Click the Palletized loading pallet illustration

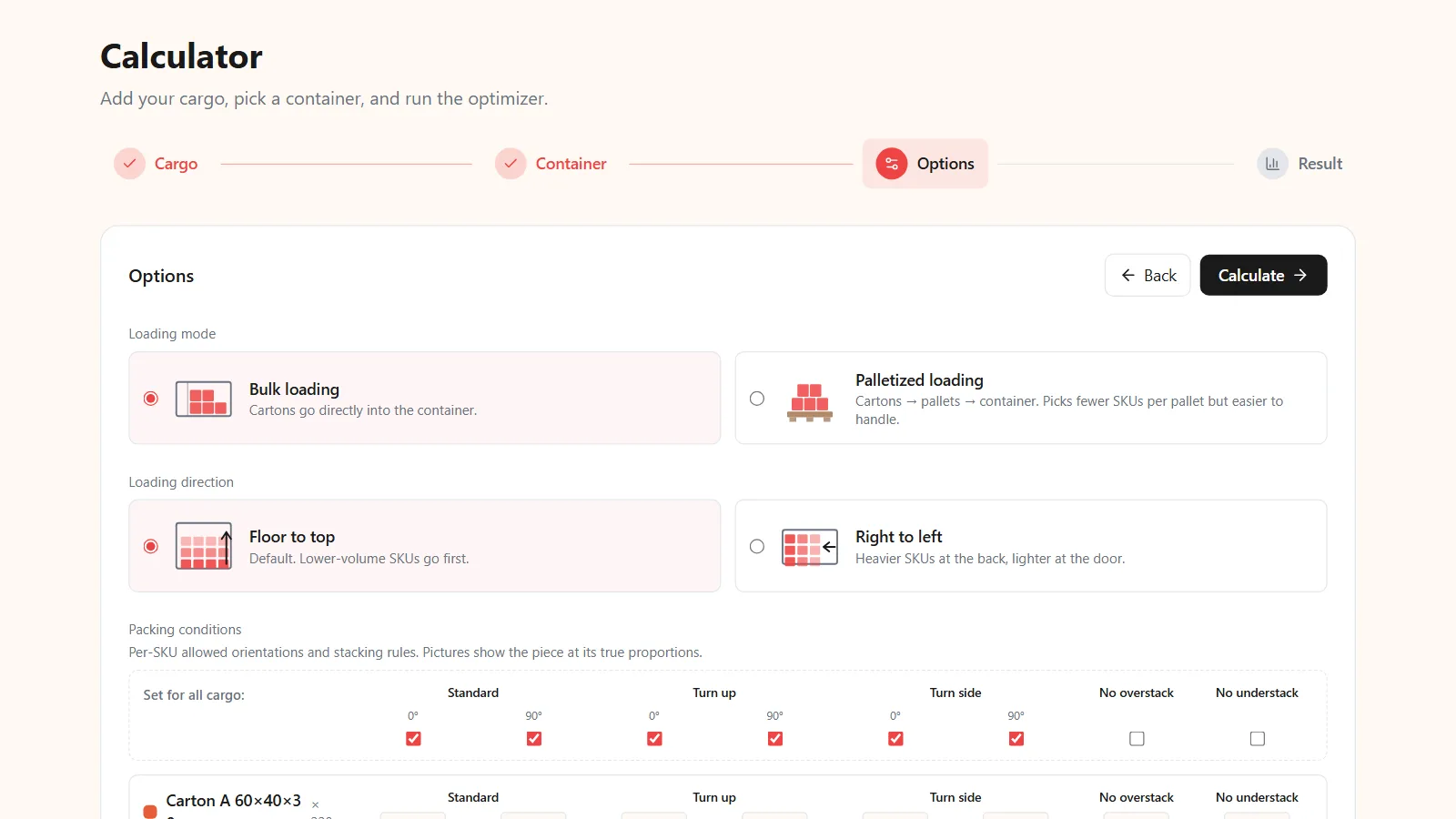click(810, 402)
